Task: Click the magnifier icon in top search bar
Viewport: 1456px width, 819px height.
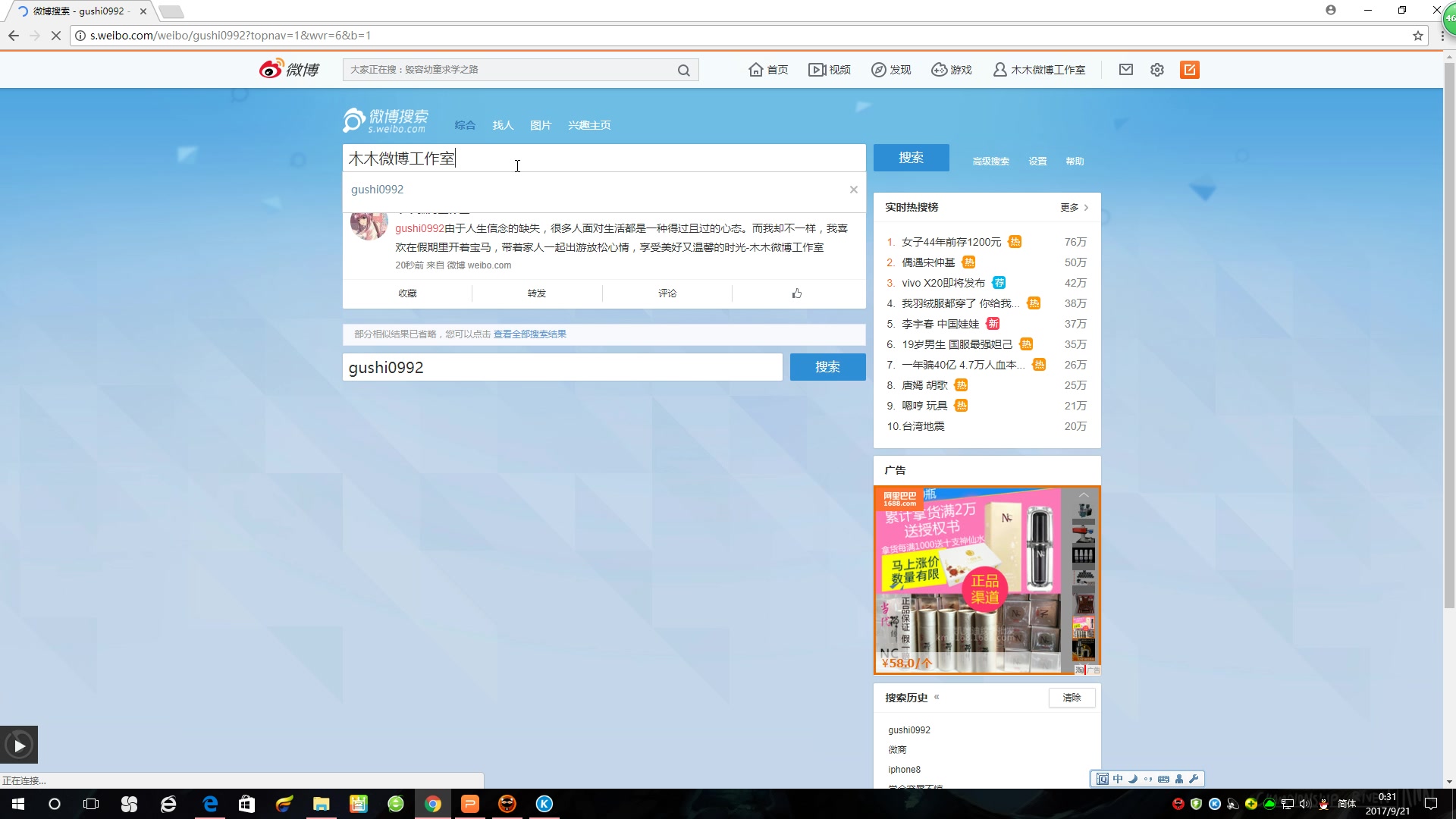Action: pyautogui.click(x=683, y=70)
